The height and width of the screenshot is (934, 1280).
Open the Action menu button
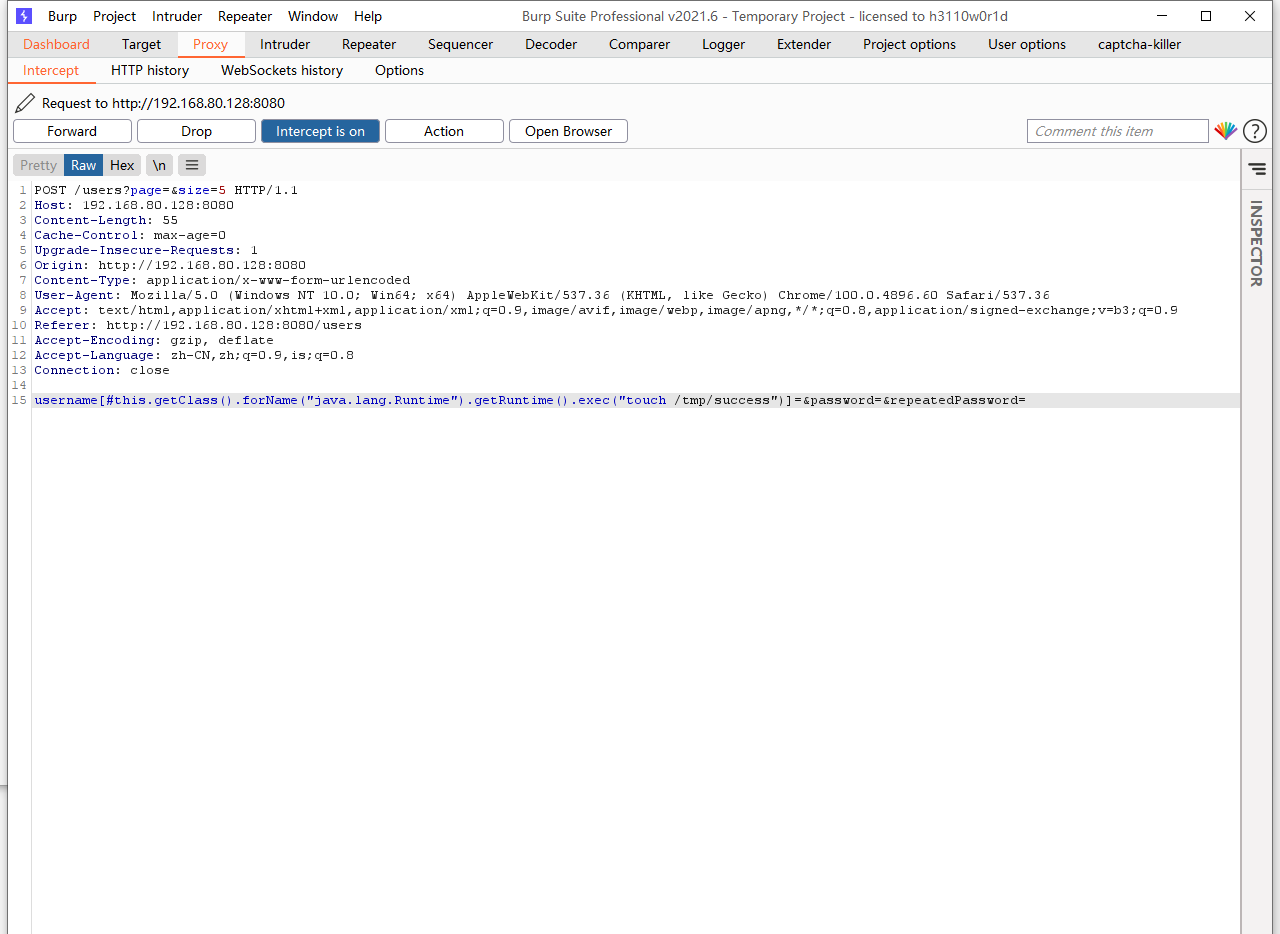[444, 131]
